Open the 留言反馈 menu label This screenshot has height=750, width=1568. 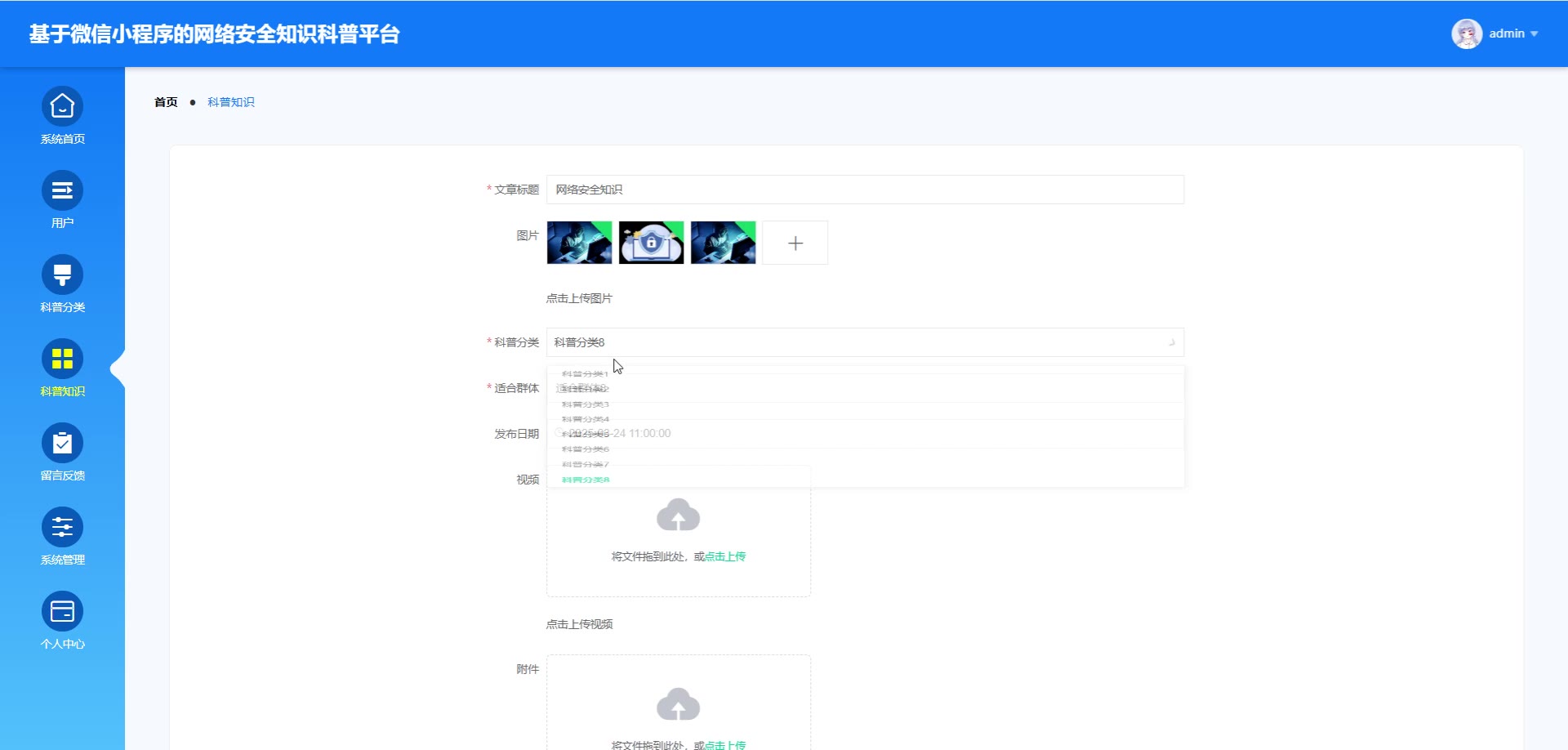(63, 475)
